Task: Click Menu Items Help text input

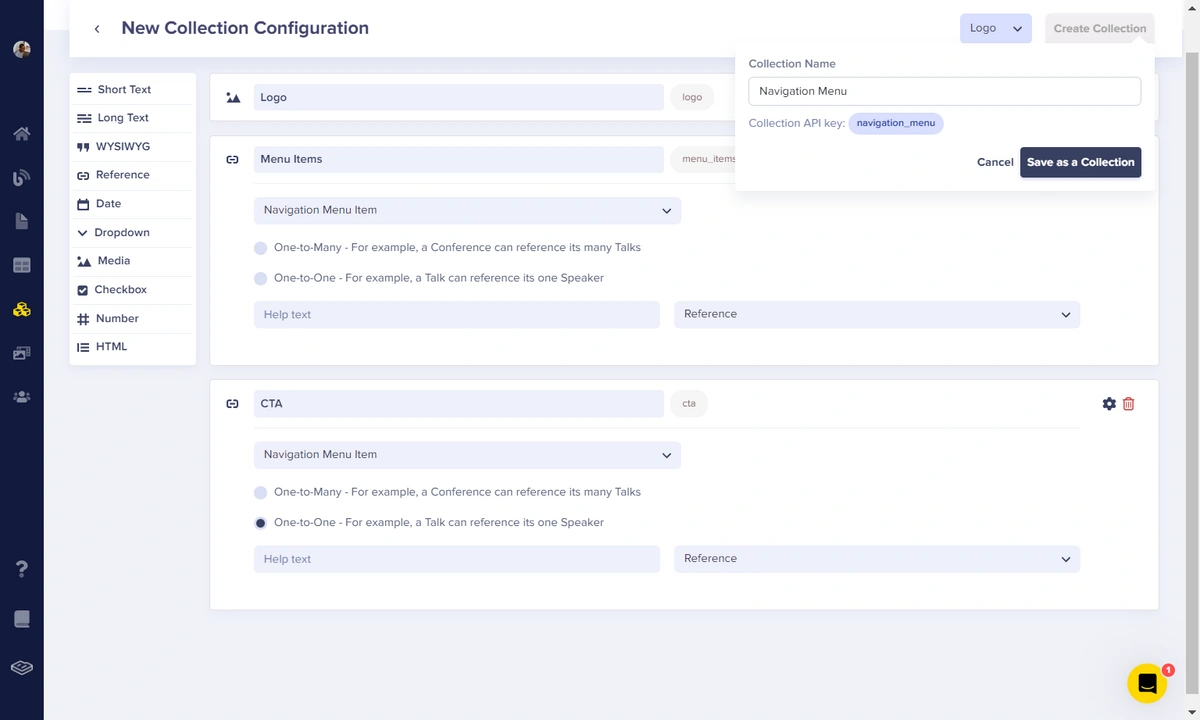Action: (456, 315)
